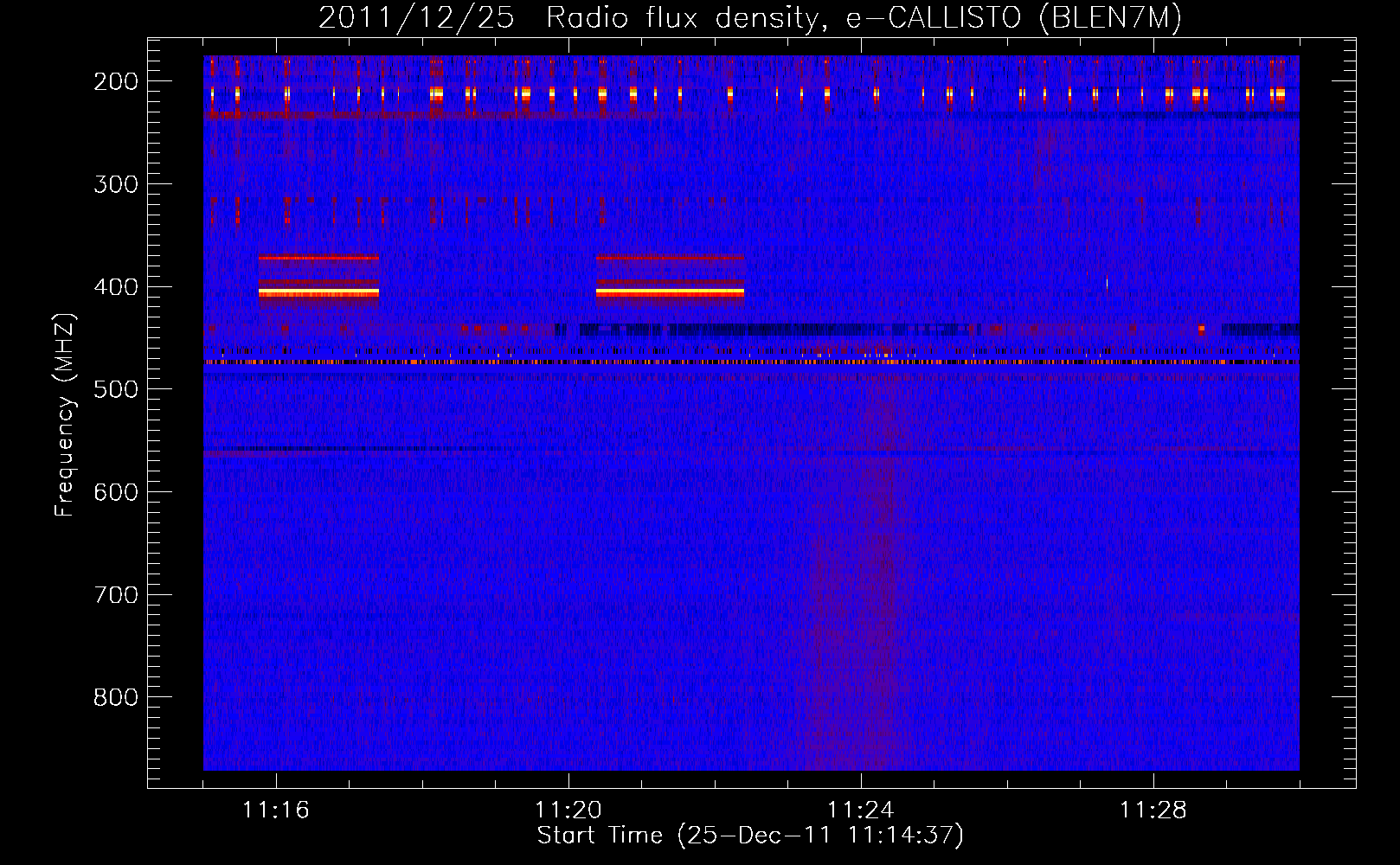This screenshot has width=1400, height=865.
Task: Click the 11:20 time tick label
Action: pos(568,811)
